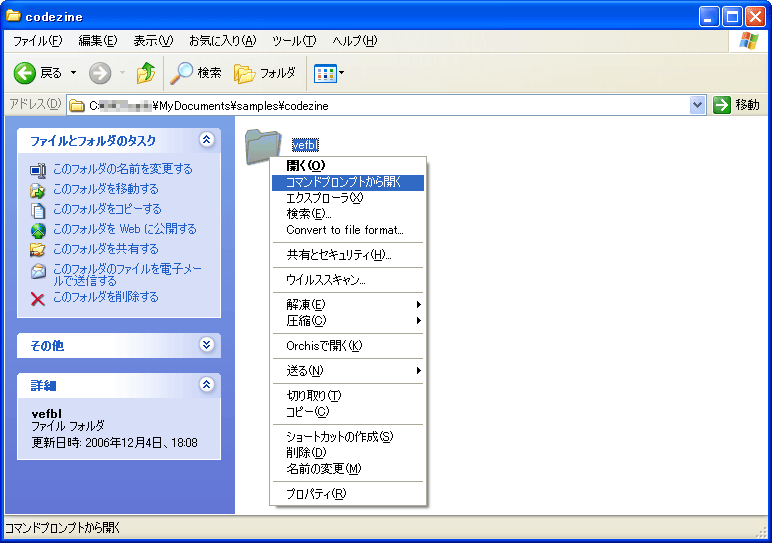Click the codezine title bar folder icon

13,16
